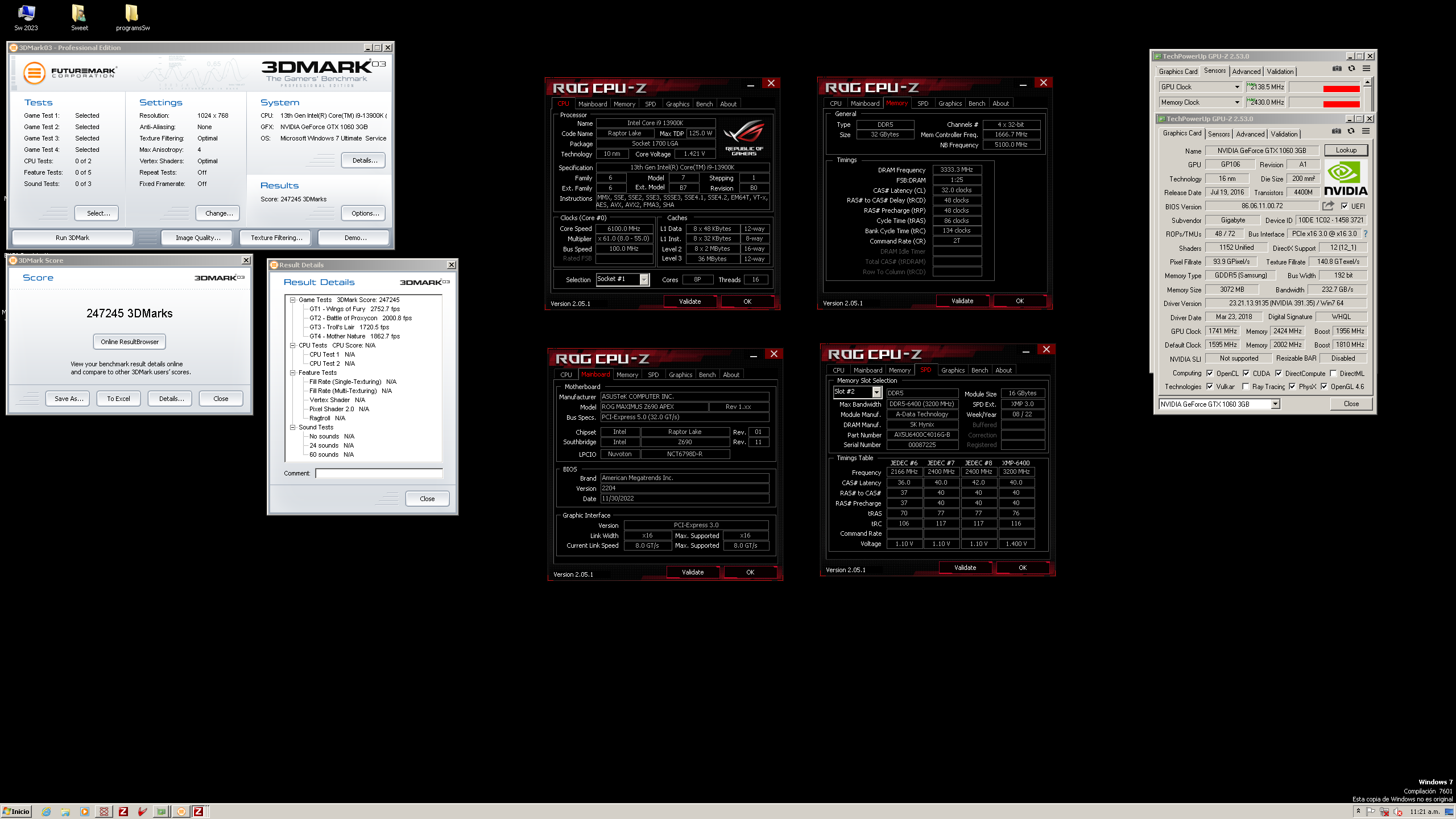
Task: Open Memory Clock sensor dropdown
Action: pyautogui.click(x=1236, y=102)
